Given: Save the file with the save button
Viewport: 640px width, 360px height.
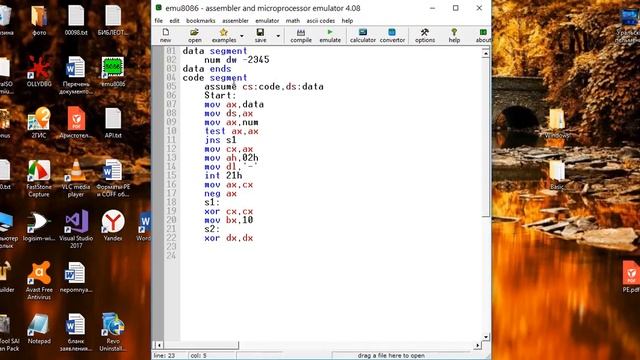Looking at the screenshot, I should coord(260,36).
